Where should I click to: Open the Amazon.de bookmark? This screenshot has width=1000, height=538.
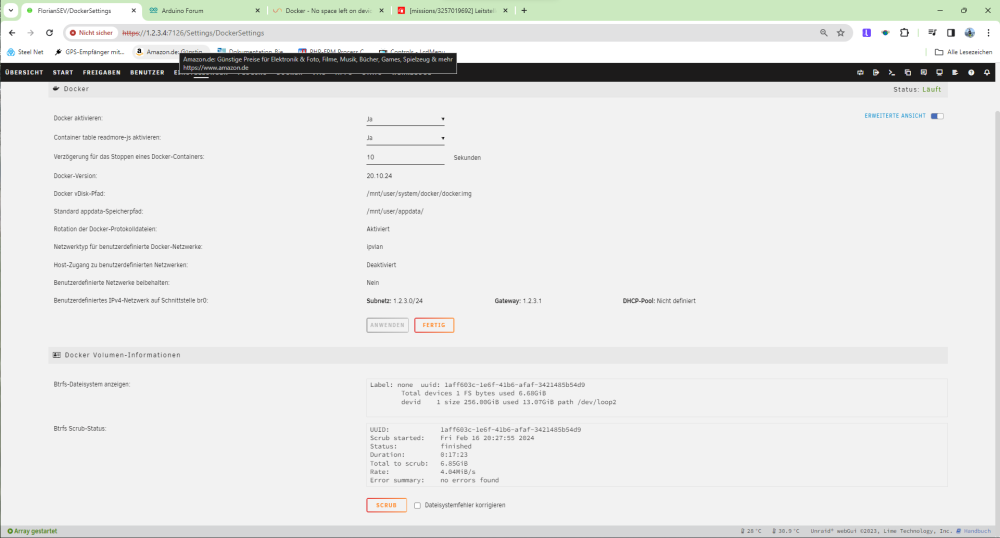(170, 52)
